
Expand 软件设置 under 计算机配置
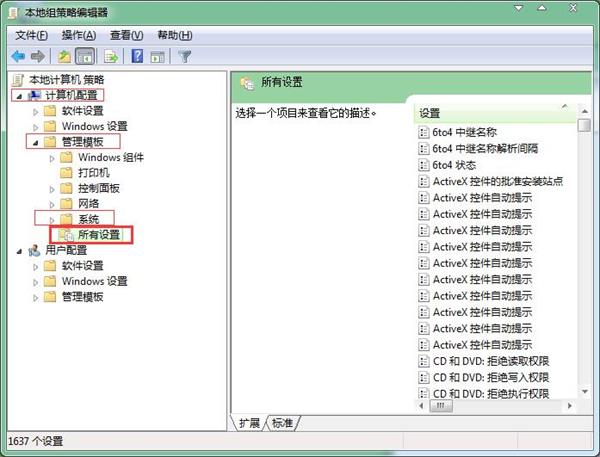(36, 112)
